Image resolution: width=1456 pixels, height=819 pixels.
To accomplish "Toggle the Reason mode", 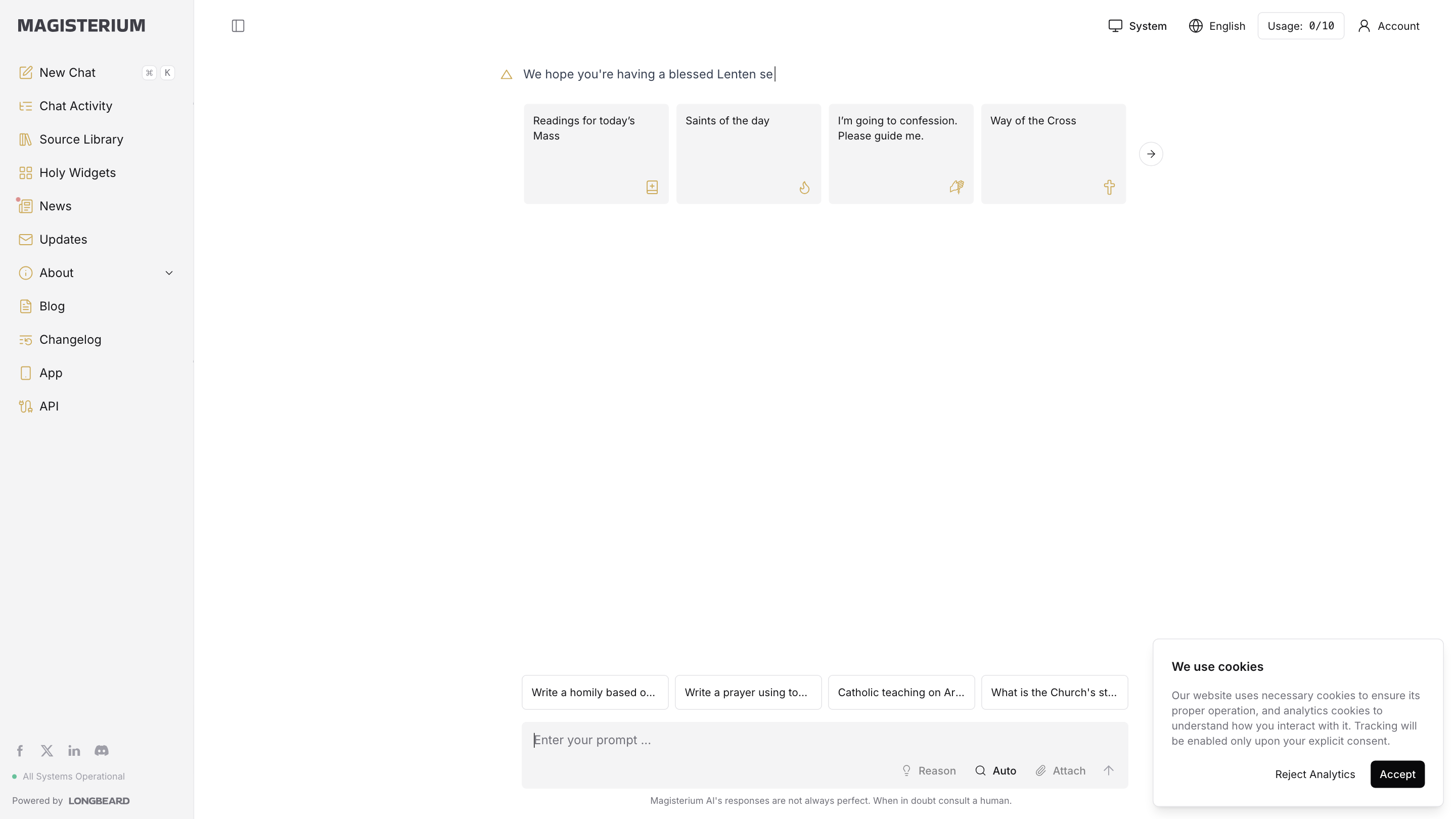I will pyautogui.click(x=929, y=770).
